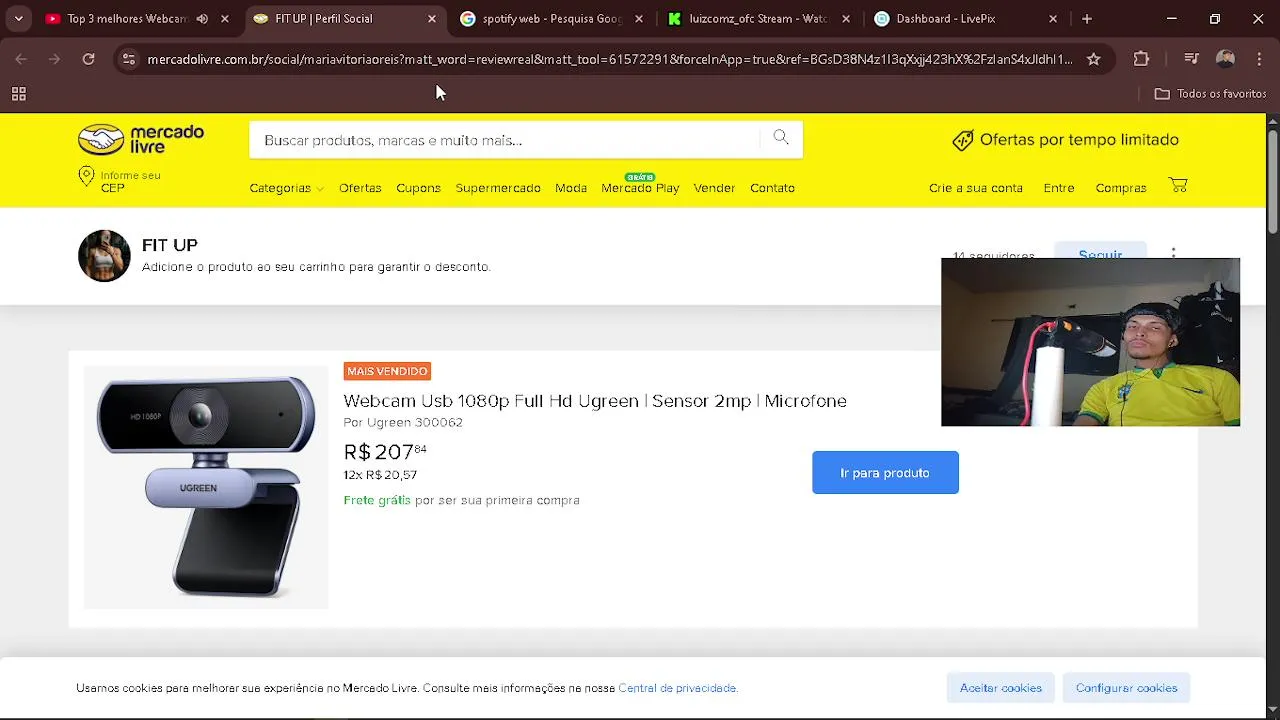This screenshot has height=720, width=1280.
Task: Bookmark this page with star icon
Action: pyautogui.click(x=1093, y=59)
